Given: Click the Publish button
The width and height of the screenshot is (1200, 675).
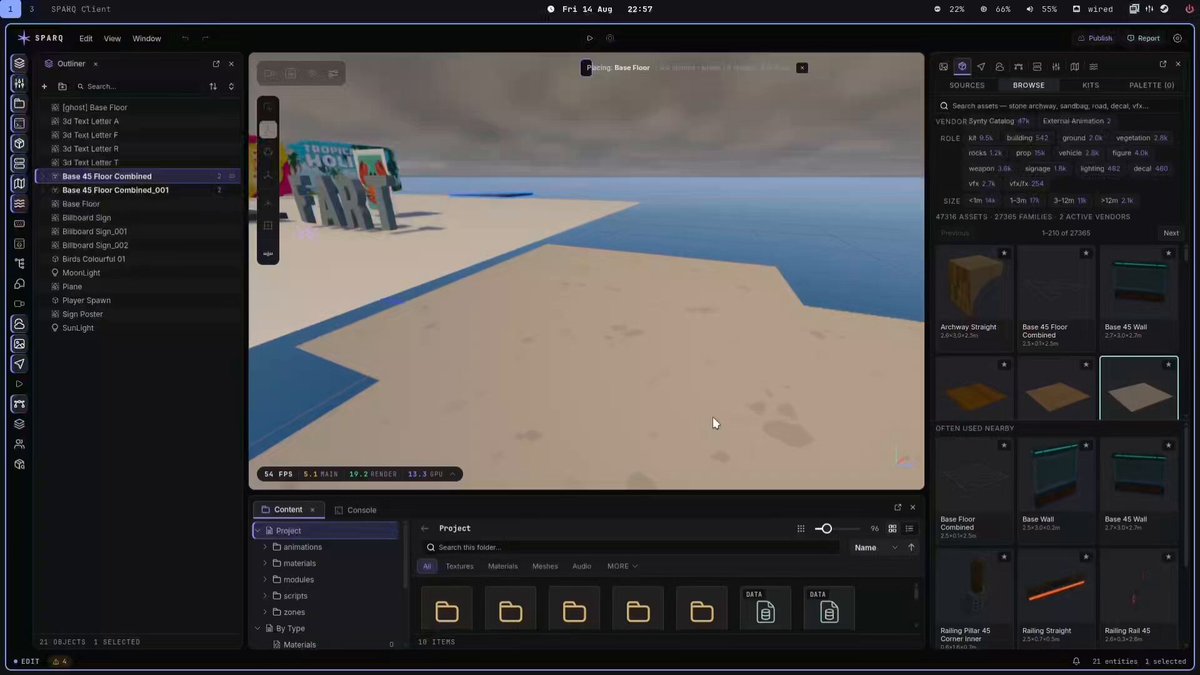Looking at the screenshot, I should [x=1093, y=38].
